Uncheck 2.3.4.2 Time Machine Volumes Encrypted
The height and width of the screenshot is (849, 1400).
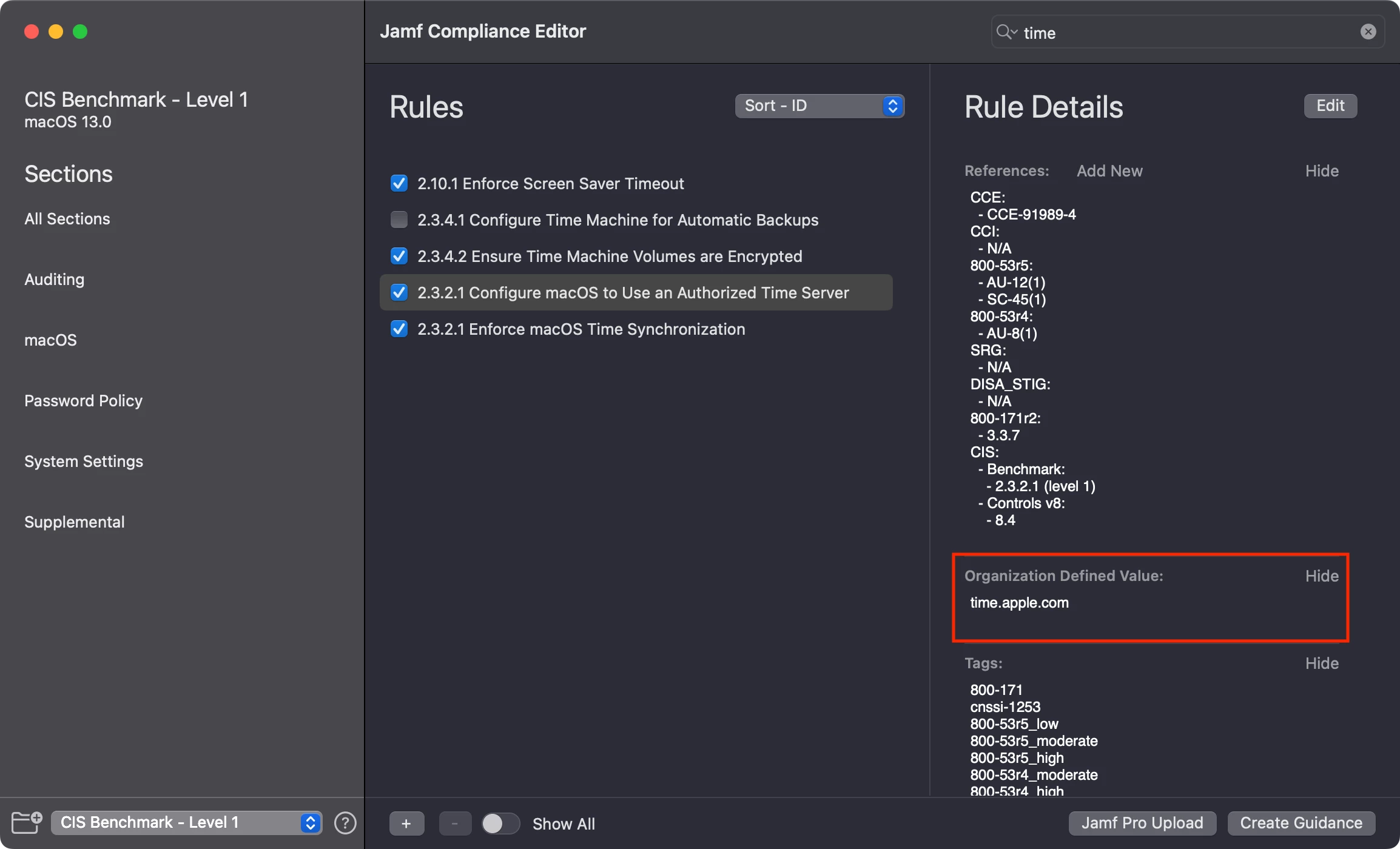pos(399,256)
